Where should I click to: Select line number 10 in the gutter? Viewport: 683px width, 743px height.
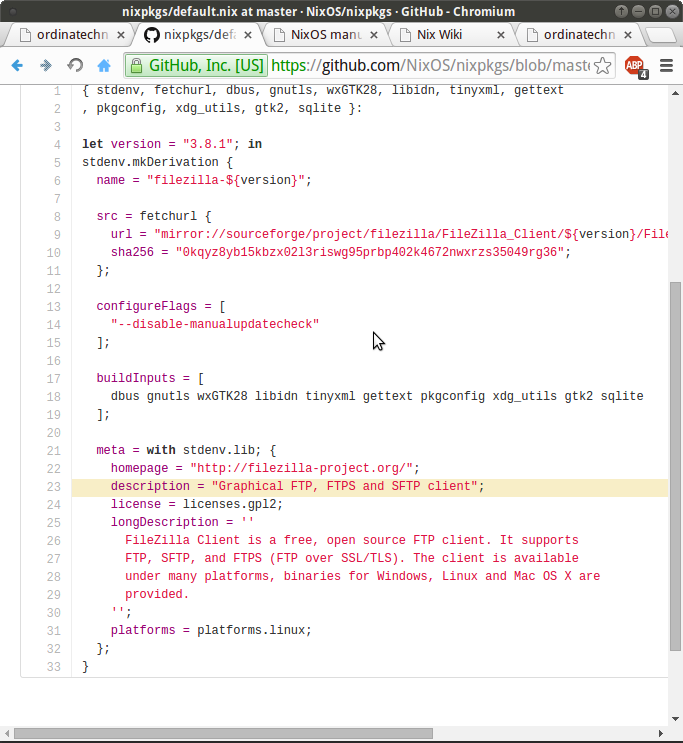54,253
